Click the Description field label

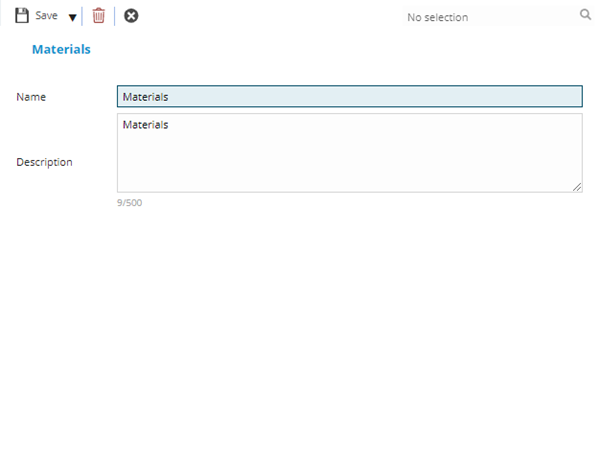44,162
